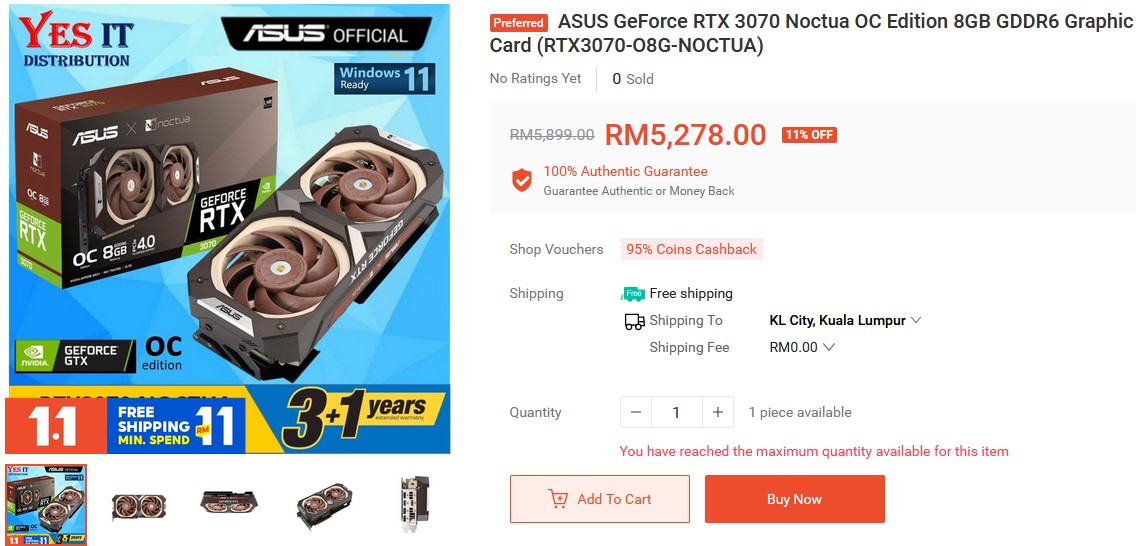Click the 95% Coins Cashback voucher

point(691,249)
